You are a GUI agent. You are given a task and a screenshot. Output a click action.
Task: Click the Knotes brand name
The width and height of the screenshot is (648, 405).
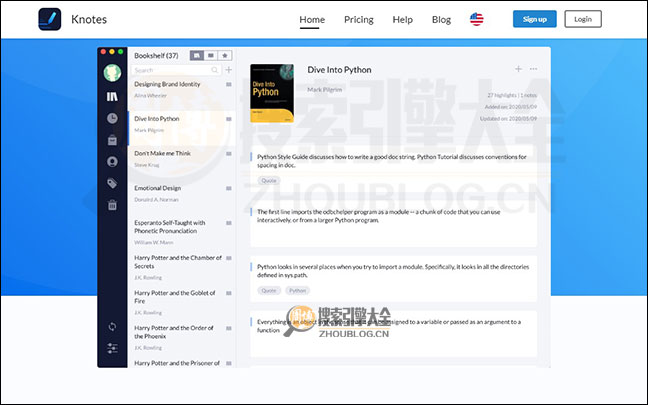point(89,19)
